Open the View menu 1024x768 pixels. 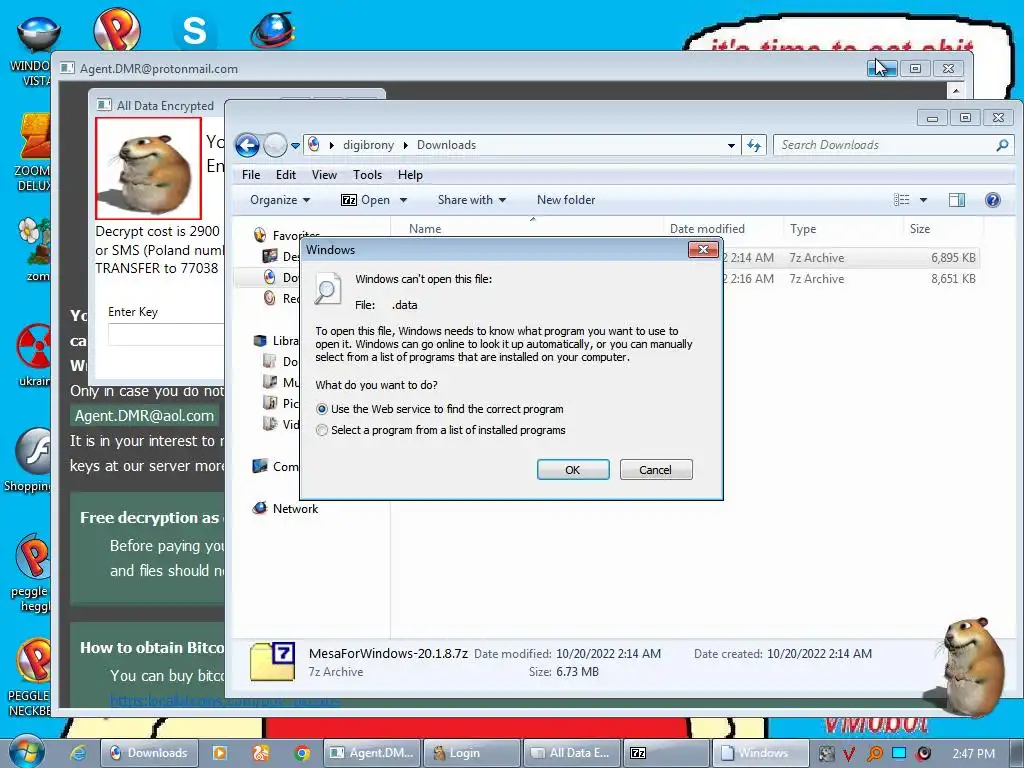324,174
